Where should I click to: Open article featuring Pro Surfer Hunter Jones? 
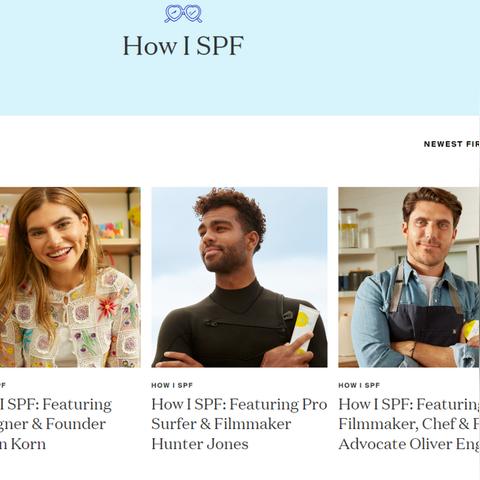click(239, 424)
